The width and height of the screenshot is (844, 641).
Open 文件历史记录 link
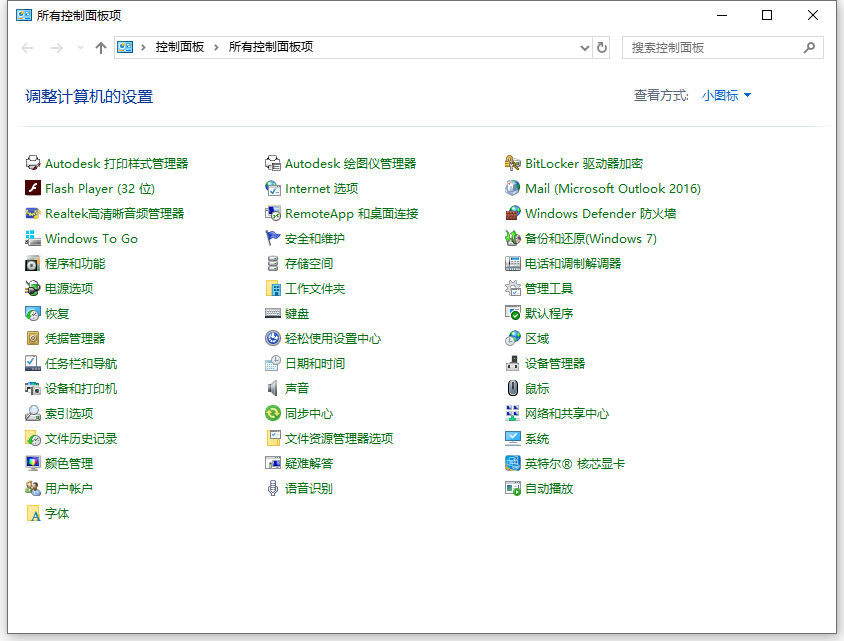[81, 439]
